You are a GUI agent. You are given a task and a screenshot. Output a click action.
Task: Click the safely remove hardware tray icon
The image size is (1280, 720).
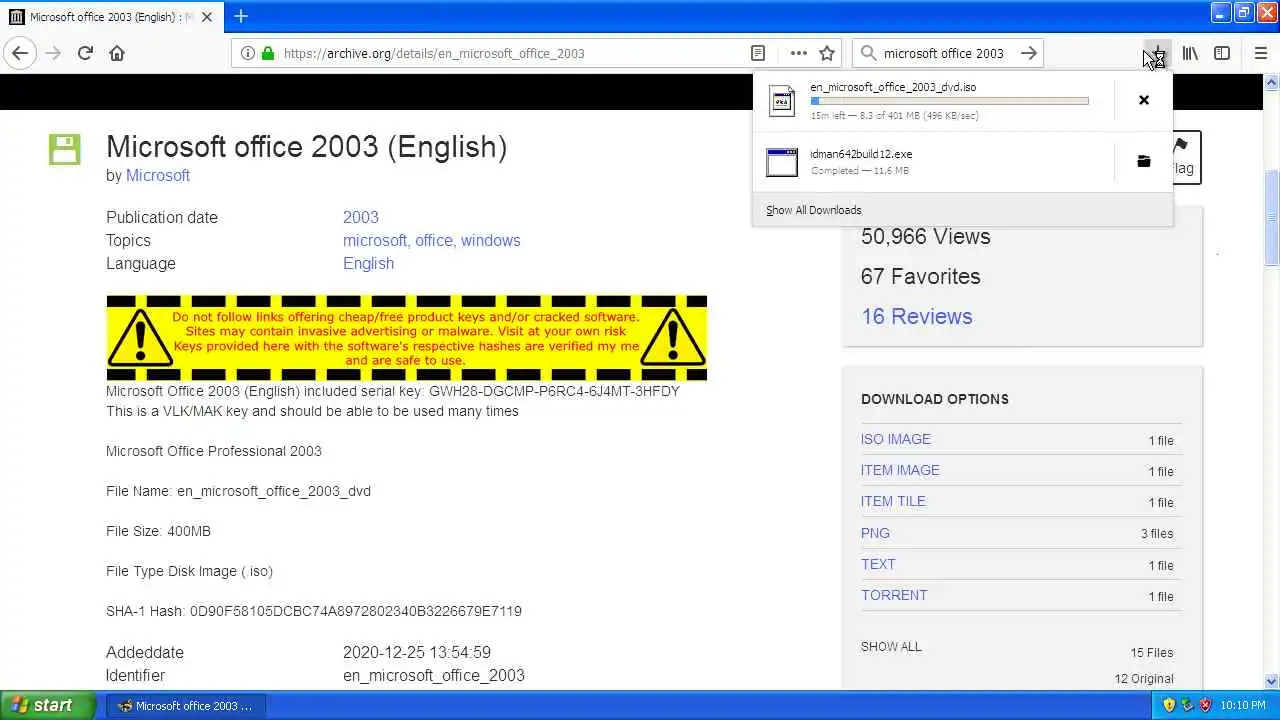click(1188, 705)
